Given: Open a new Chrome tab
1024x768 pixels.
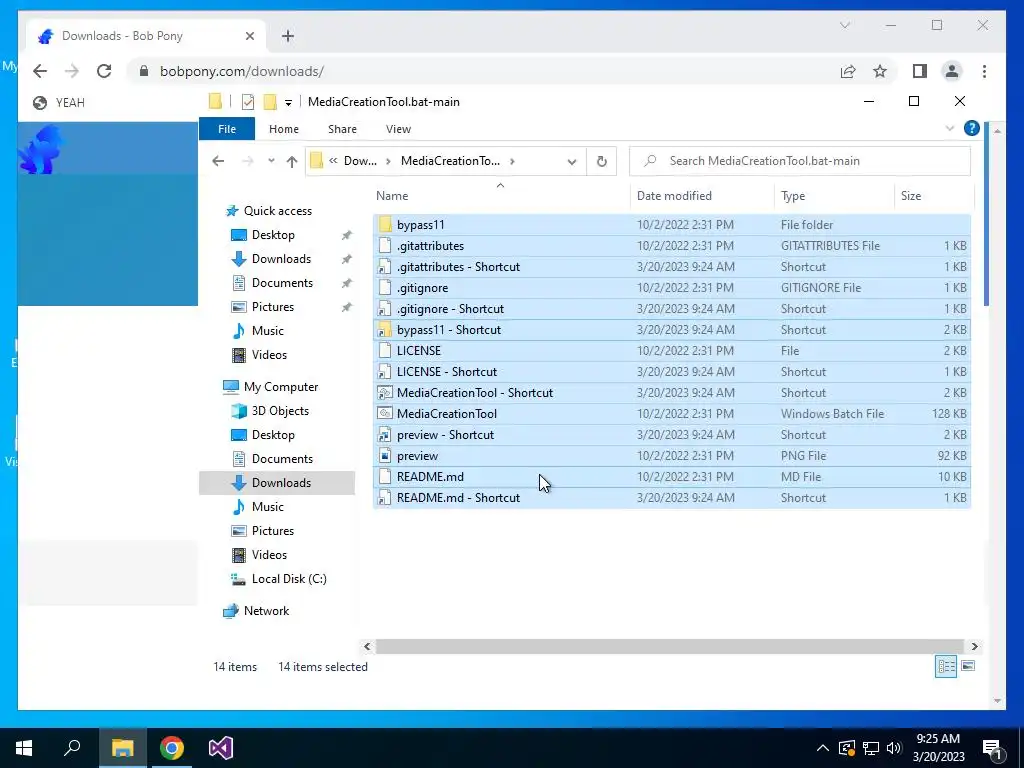Looking at the screenshot, I should 287,36.
